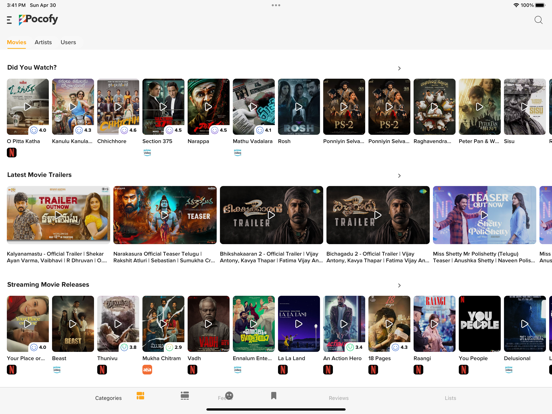Open the Reviews bottom tab
This screenshot has width=552, height=414.
pos(339,398)
